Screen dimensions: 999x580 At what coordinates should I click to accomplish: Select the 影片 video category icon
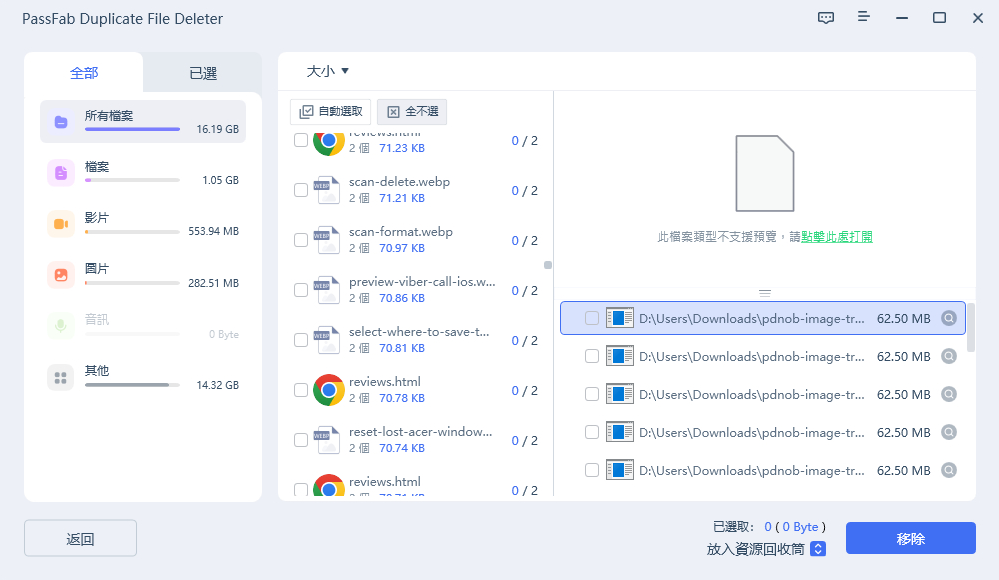[61, 224]
